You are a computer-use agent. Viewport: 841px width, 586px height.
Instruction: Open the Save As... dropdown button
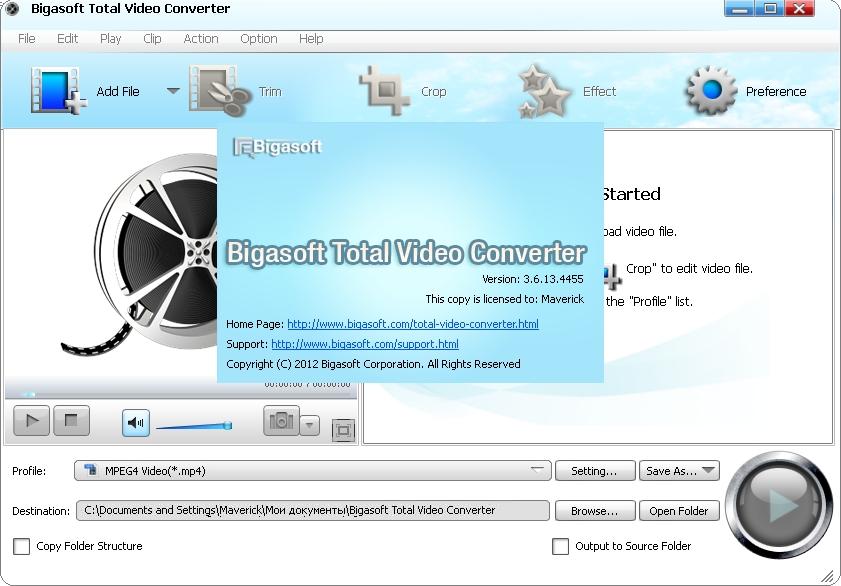tap(679, 471)
